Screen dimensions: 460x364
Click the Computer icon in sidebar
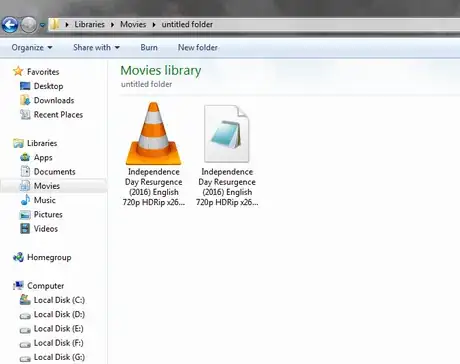(18, 285)
